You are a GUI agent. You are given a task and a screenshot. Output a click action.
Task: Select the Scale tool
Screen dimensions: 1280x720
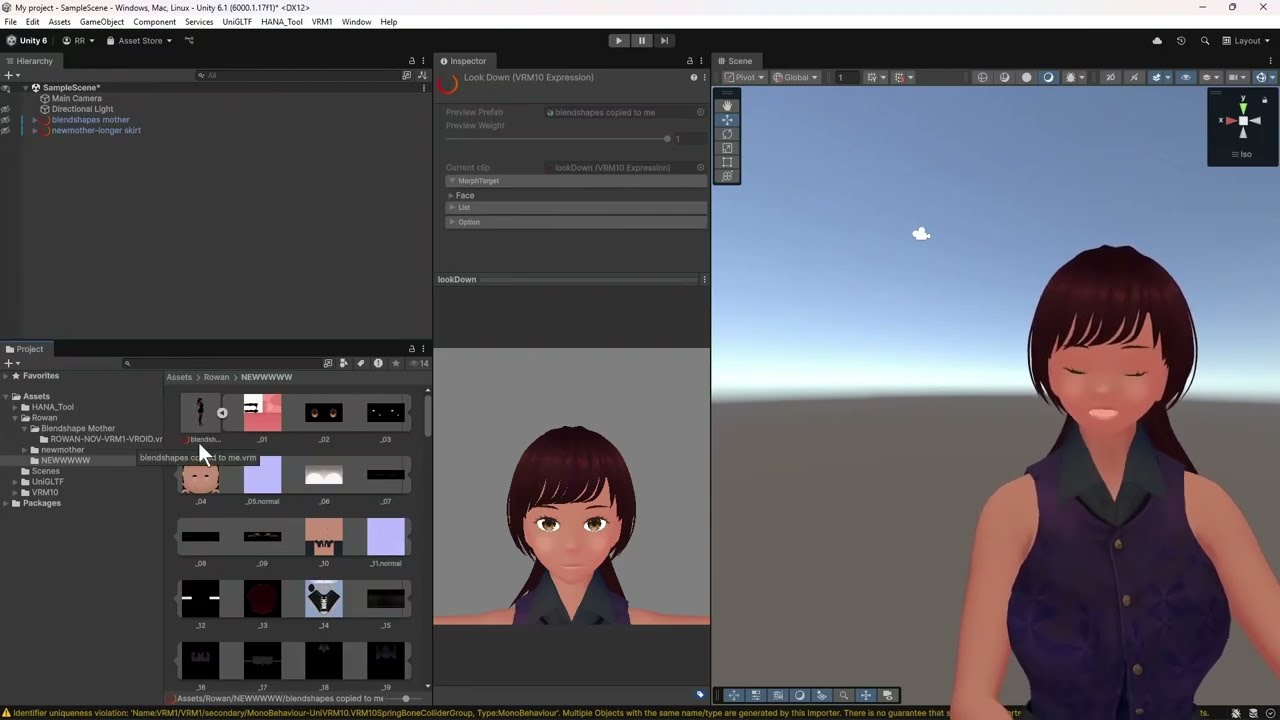727,148
